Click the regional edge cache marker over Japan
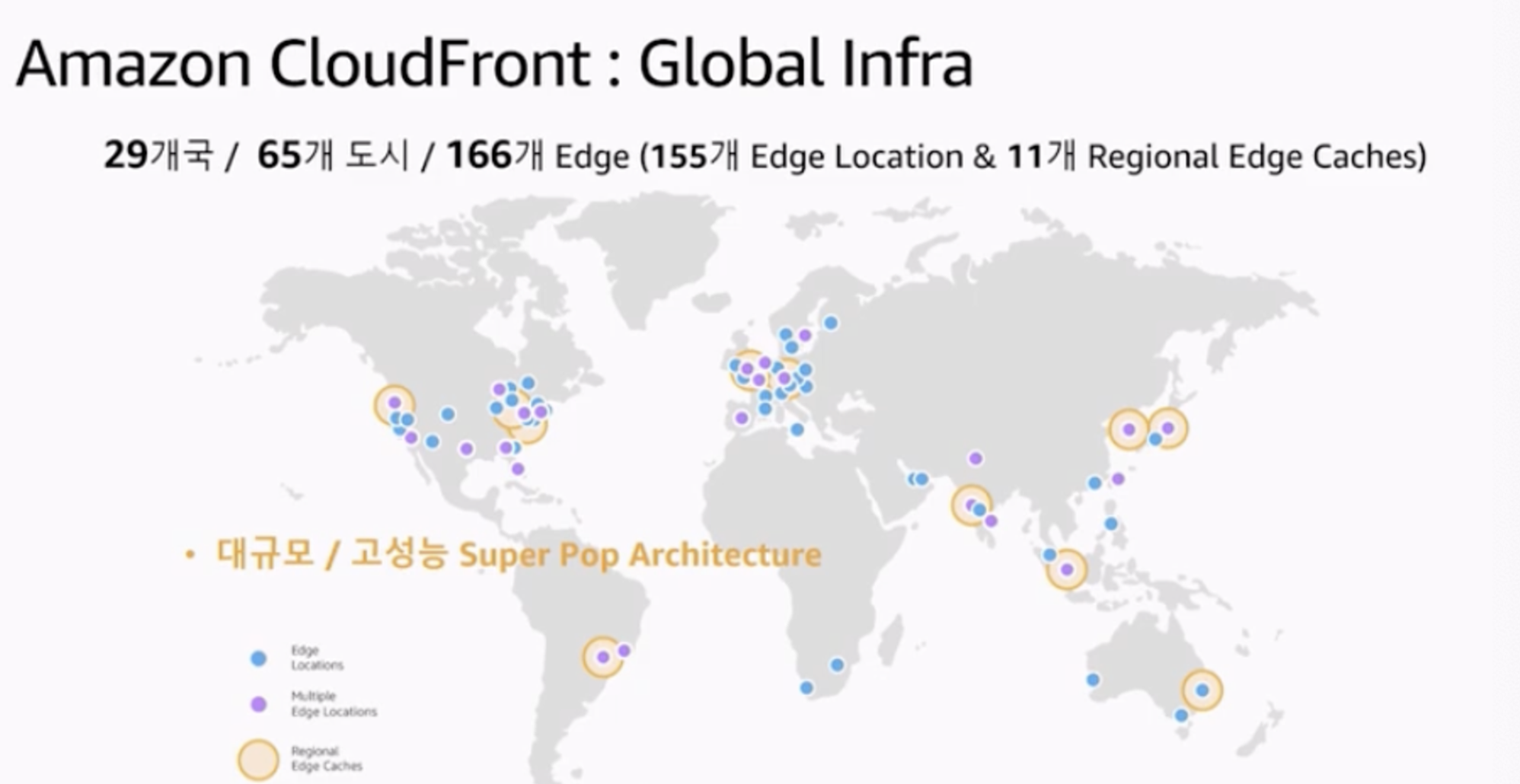Viewport: 1520px width, 784px height. click(1168, 429)
